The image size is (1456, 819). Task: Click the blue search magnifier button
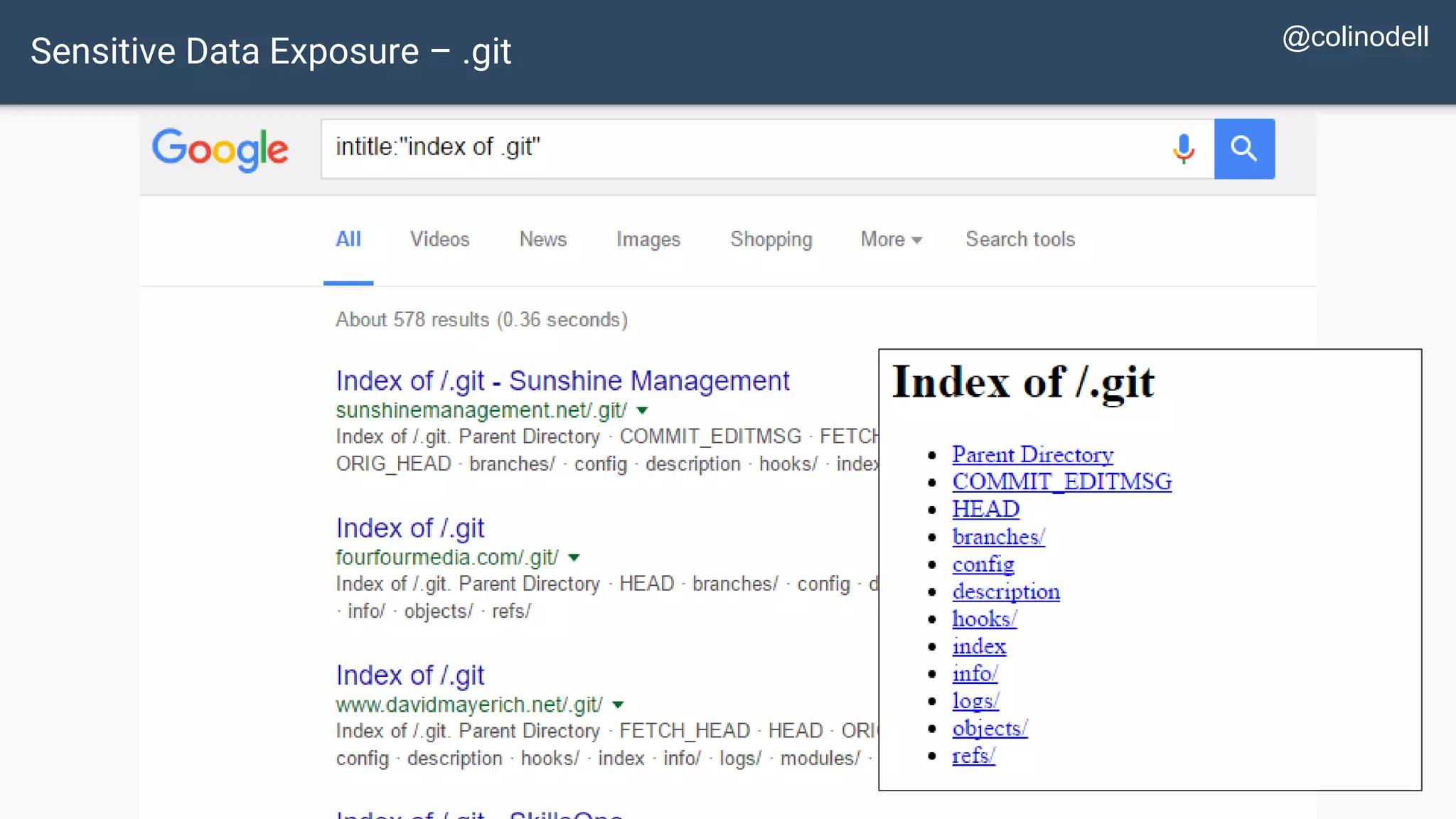point(1244,149)
